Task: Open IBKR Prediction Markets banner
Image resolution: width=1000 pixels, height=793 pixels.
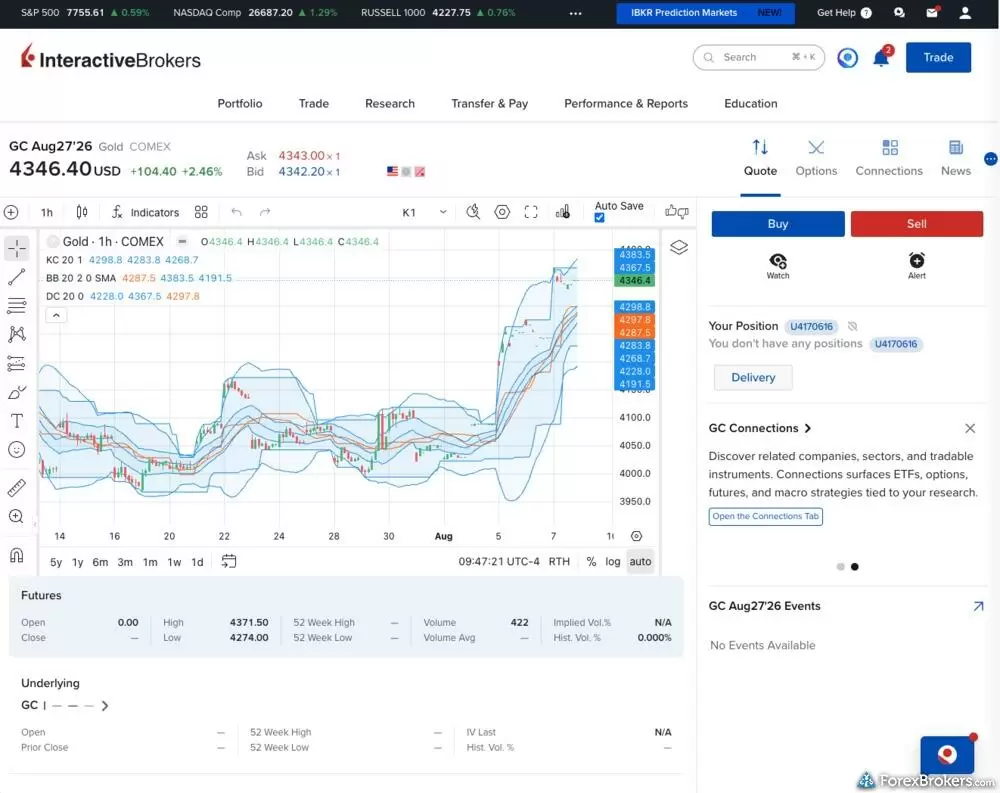Action: tap(705, 13)
